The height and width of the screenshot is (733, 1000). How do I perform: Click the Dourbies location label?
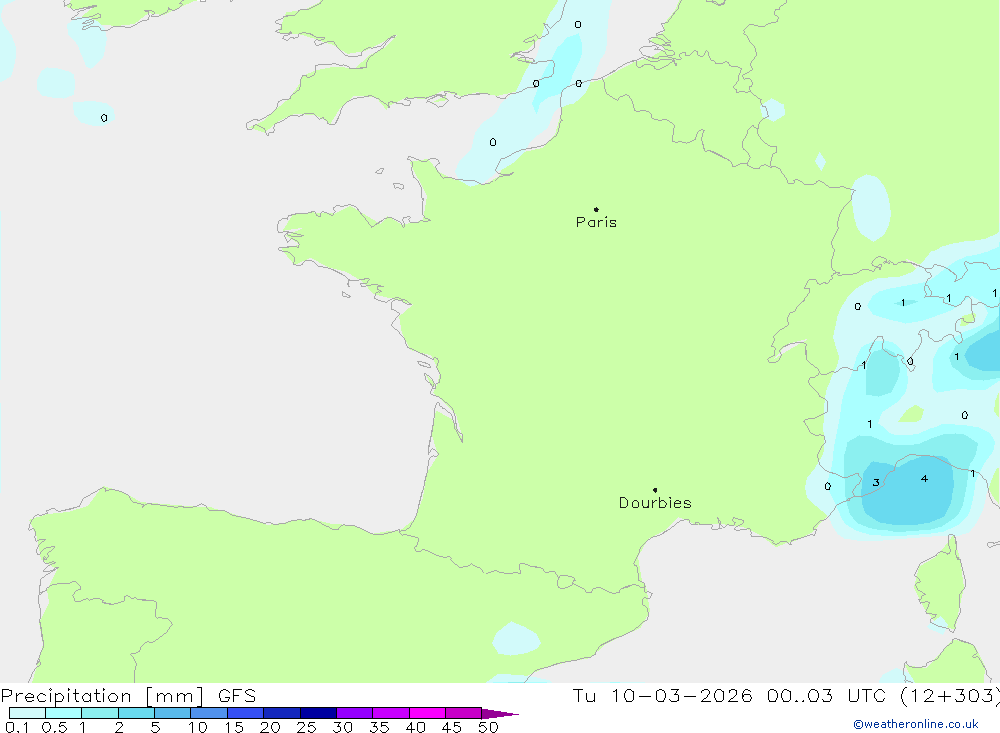[x=655, y=503]
